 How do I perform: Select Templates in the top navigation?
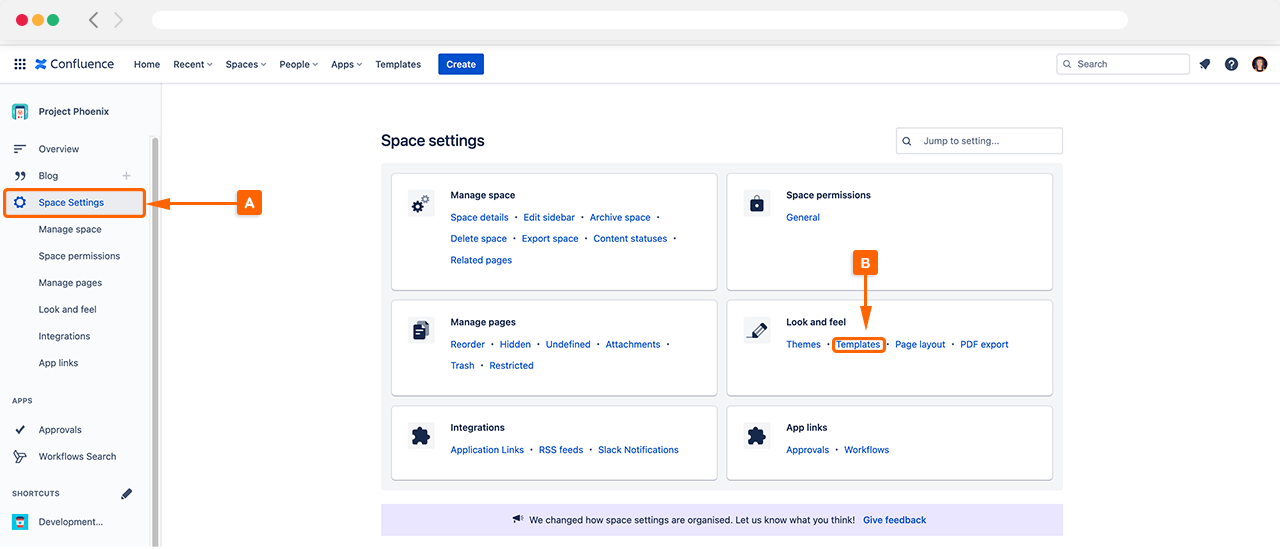coord(398,64)
